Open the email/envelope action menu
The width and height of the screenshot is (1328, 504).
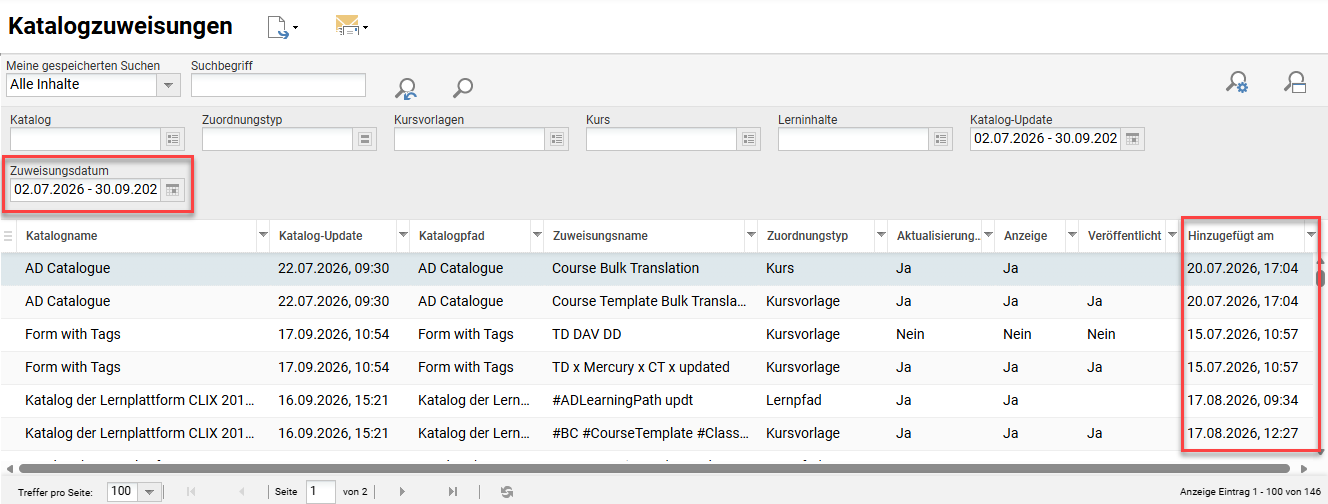pyautogui.click(x=351, y=27)
